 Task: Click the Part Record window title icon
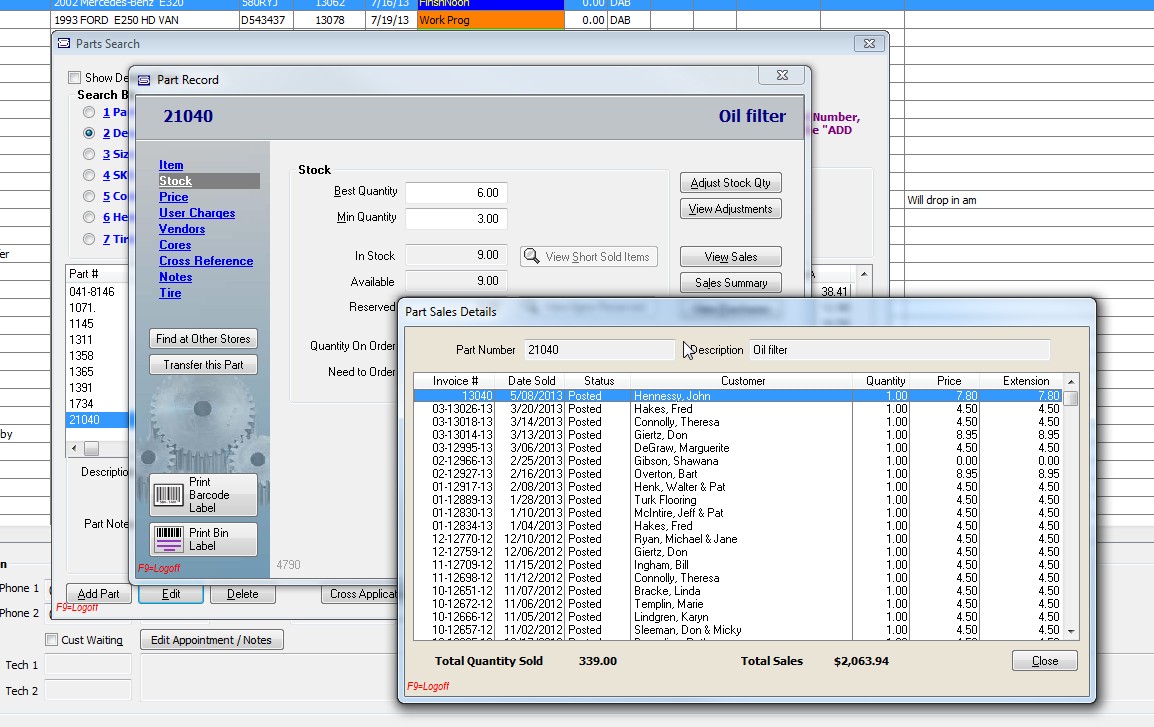tap(144, 79)
